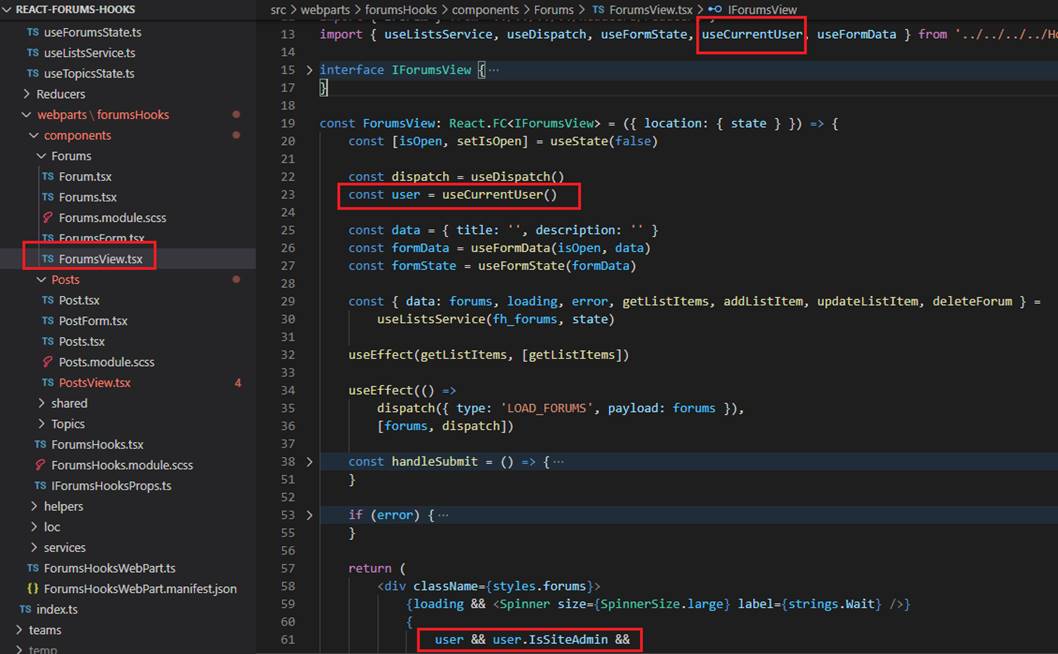
Task: Click the TS icon beside PostsView.tsx
Action: pyautogui.click(x=48, y=383)
